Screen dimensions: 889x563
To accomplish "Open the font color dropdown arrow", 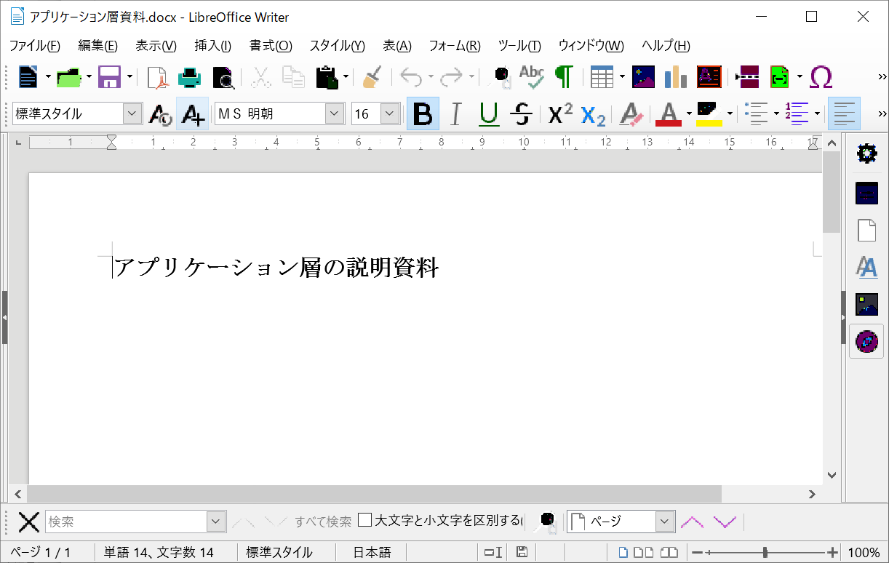I will click(689, 115).
